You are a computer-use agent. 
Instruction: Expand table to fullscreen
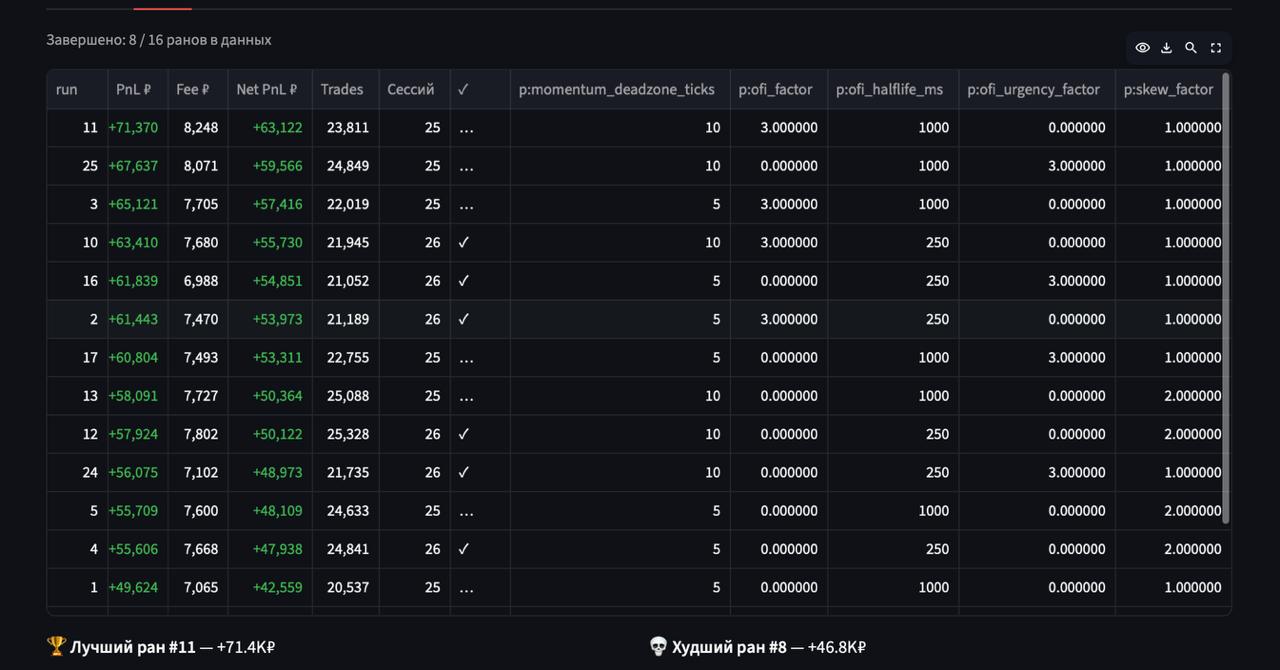1216,48
